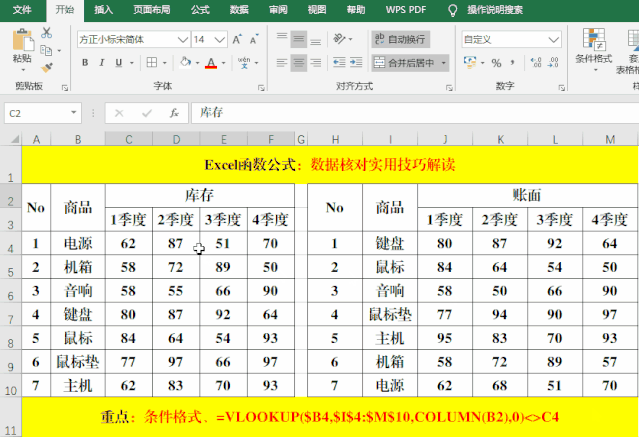Toggle Bold formatting
The height and width of the screenshot is (437, 639).
click(85, 62)
